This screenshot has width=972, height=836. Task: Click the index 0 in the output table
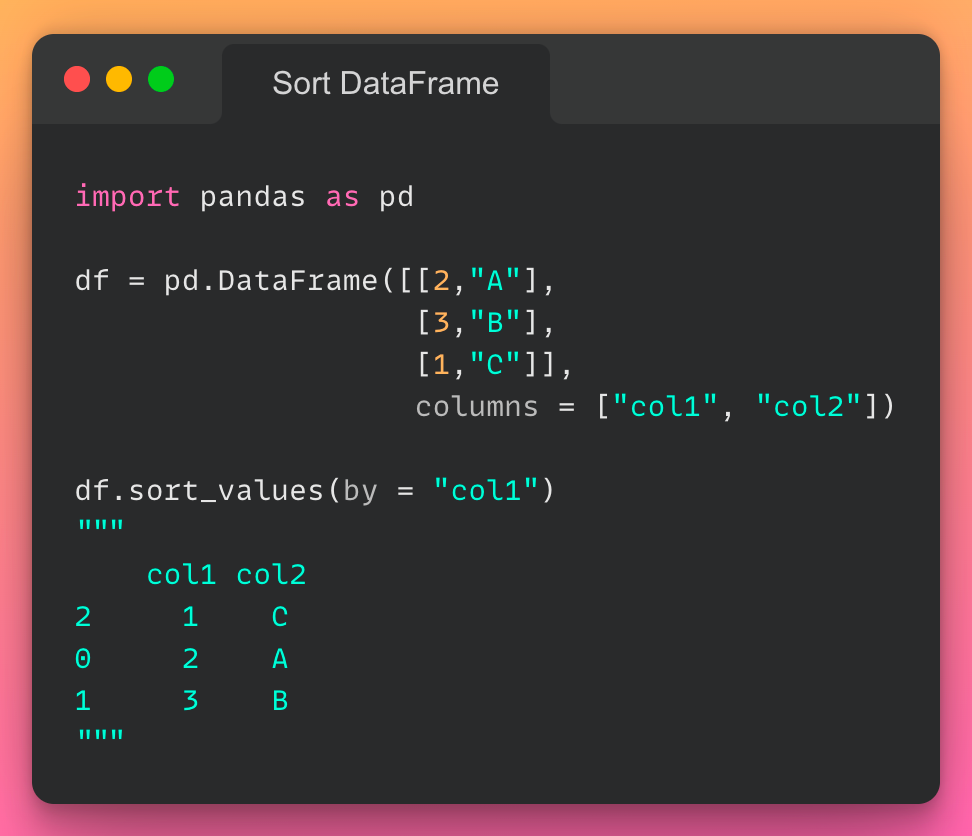click(83, 659)
